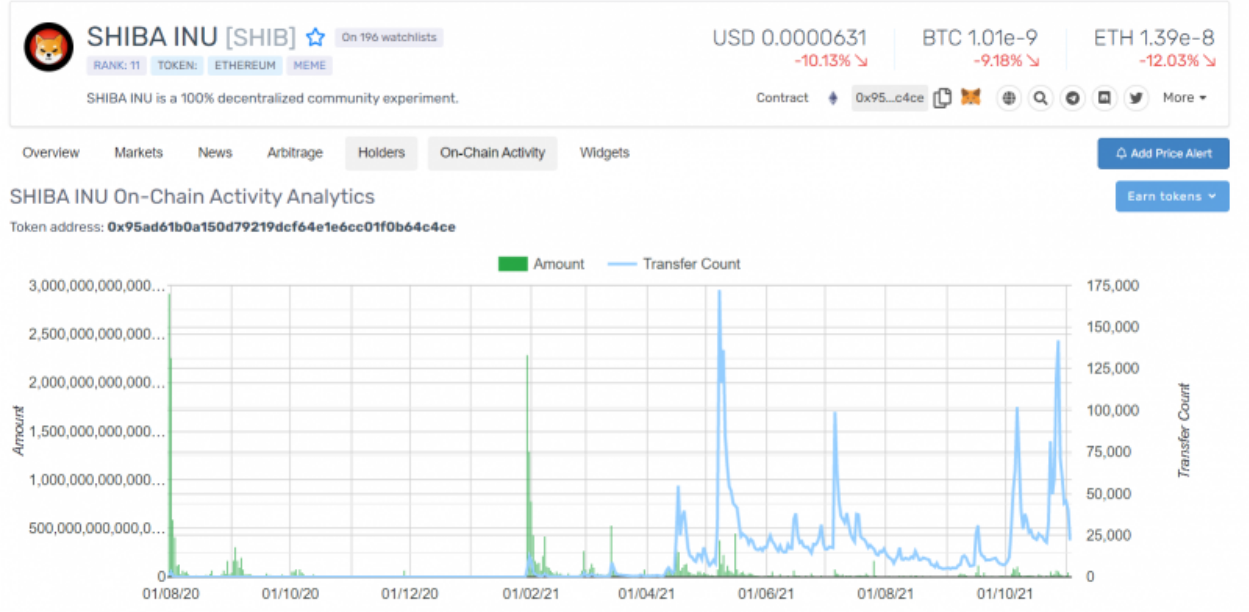
Task: Click the MEME tag badge
Action: point(310,66)
